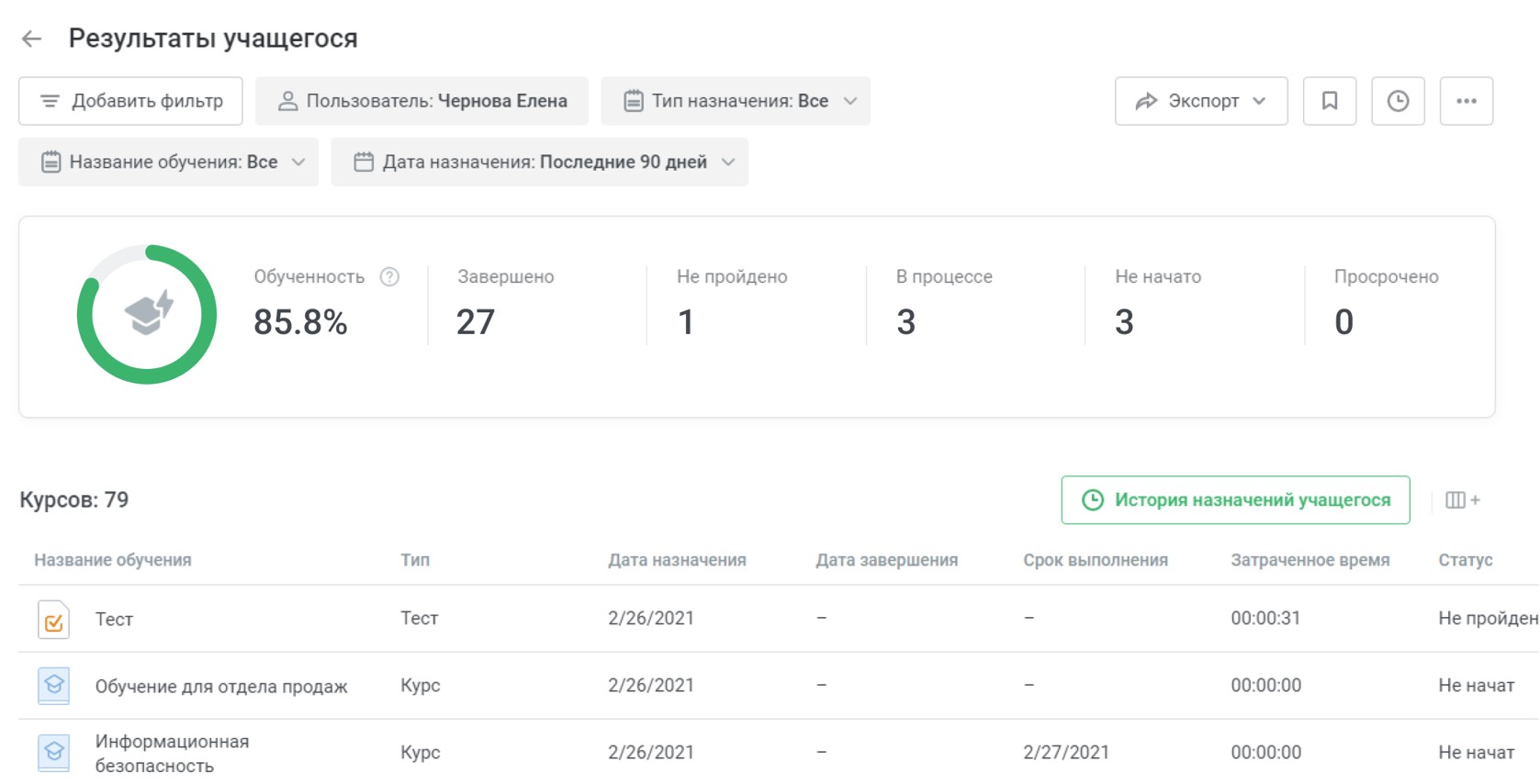Image resolution: width=1540 pixels, height=784 pixels.
Task: Click the Не пройдено count 1
Action: click(685, 322)
